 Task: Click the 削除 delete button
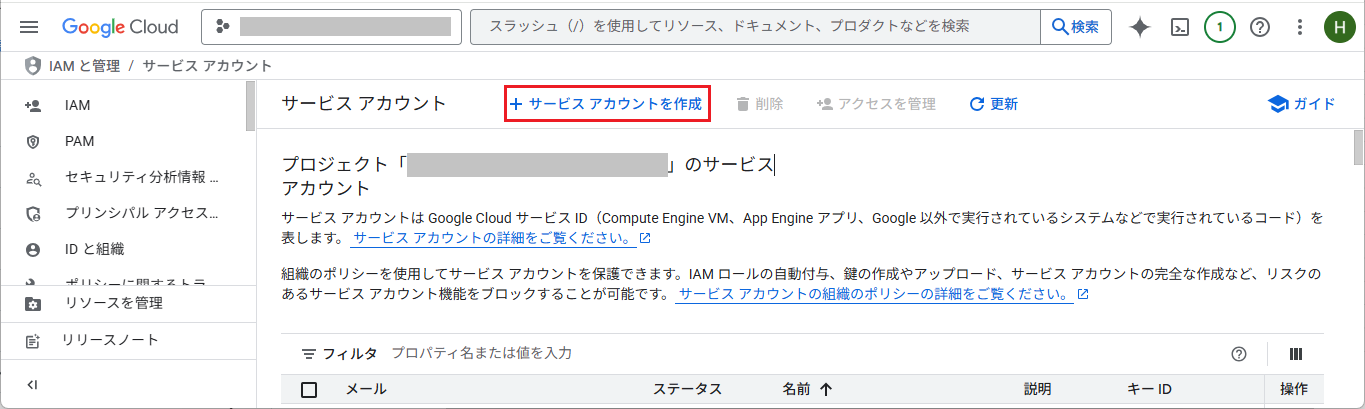click(759, 104)
